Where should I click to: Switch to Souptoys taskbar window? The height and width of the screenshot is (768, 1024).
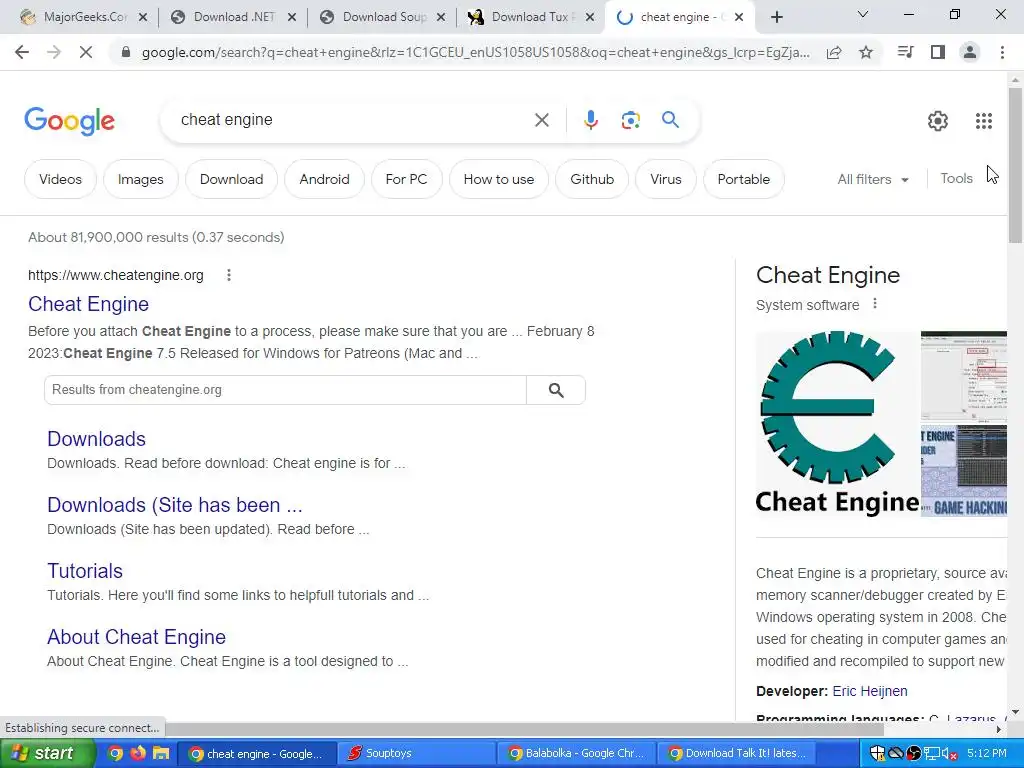[415, 753]
